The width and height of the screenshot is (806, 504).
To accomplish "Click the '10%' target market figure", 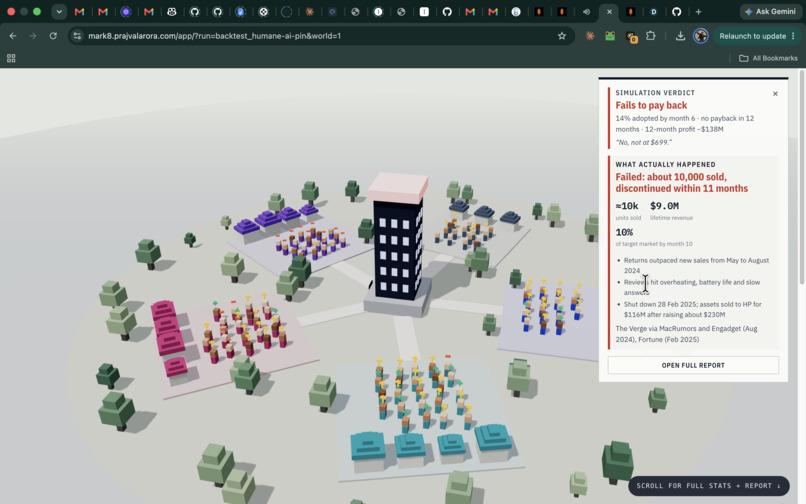I will pos(624,232).
